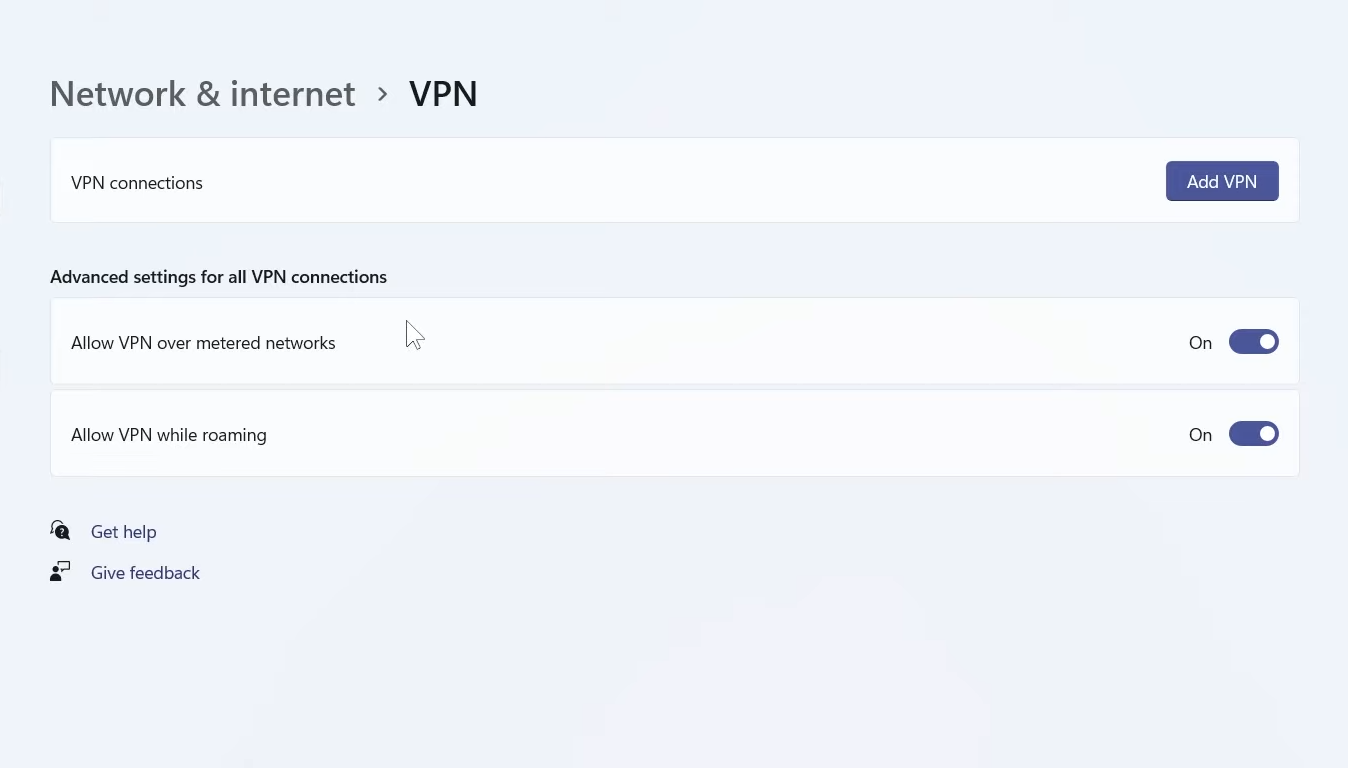This screenshot has height=768, width=1348.
Task: Click the empty middle of VPN connections card
Action: point(680,181)
